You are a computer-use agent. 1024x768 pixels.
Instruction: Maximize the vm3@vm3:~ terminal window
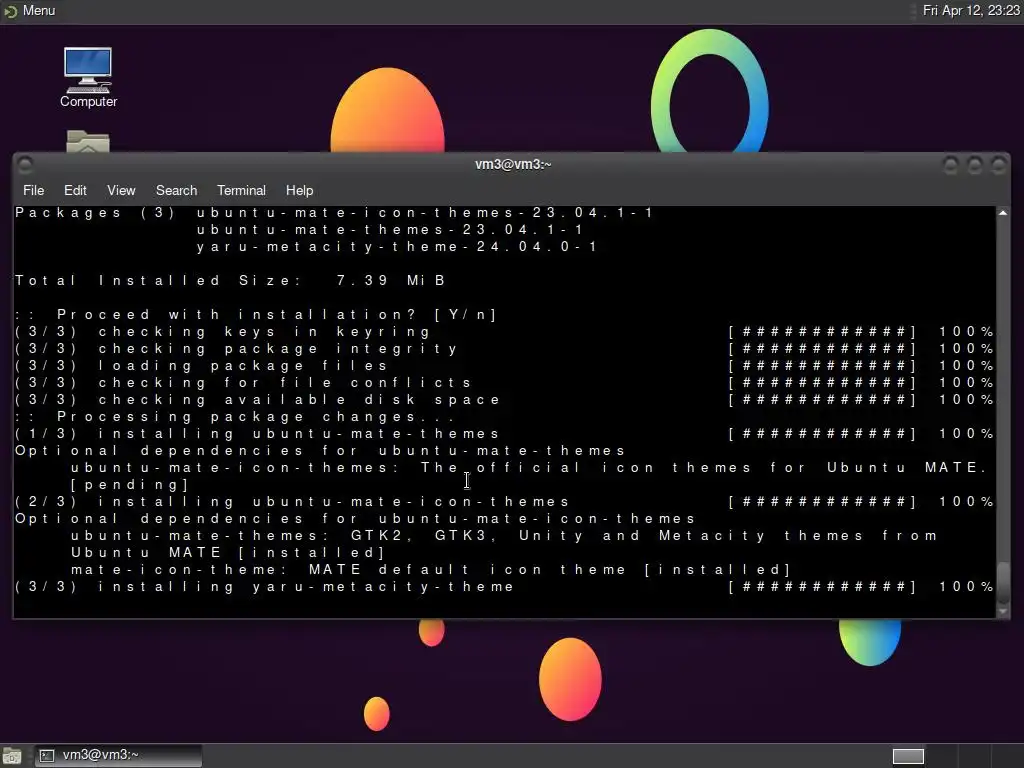[974, 165]
